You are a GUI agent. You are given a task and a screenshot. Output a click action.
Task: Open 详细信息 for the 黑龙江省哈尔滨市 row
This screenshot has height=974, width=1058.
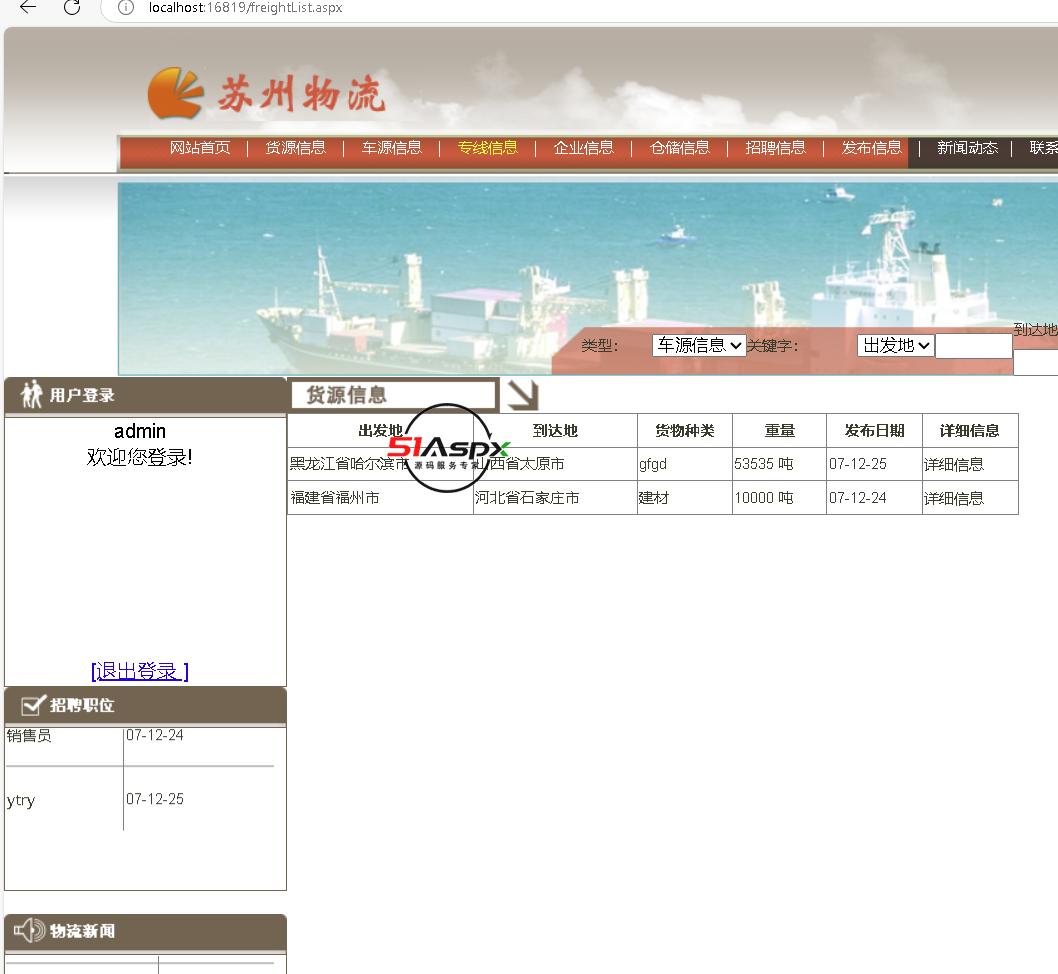click(953, 464)
